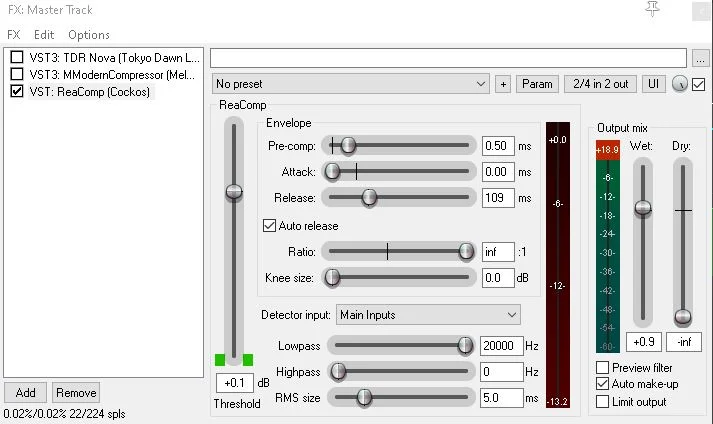Click the wet/dry mix knob
Image resolution: width=713 pixels, height=424 pixels.
click(680, 84)
